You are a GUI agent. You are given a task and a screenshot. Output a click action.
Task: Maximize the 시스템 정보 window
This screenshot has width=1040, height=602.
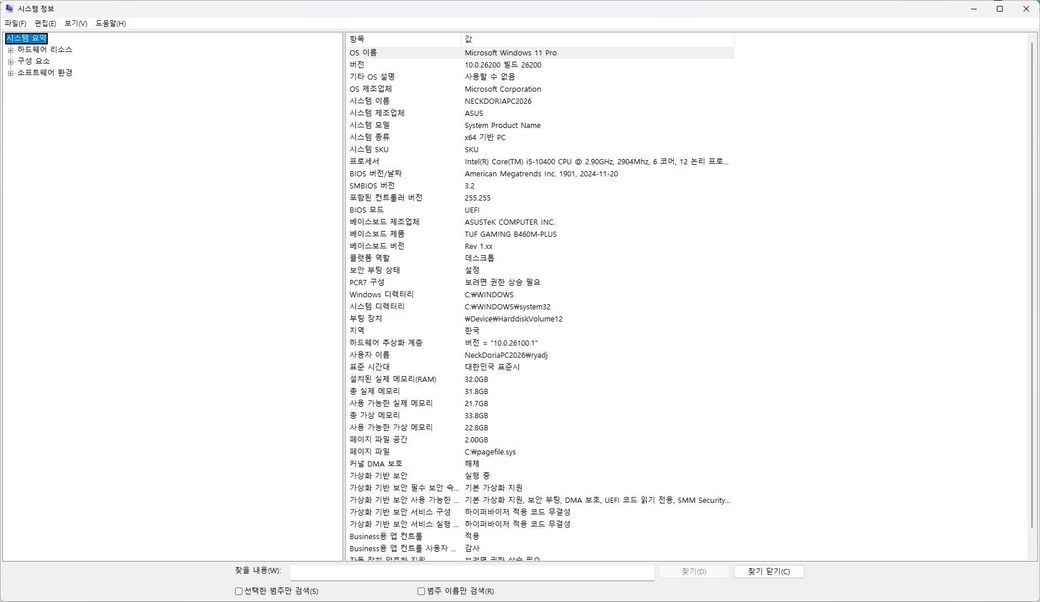tap(999, 8)
